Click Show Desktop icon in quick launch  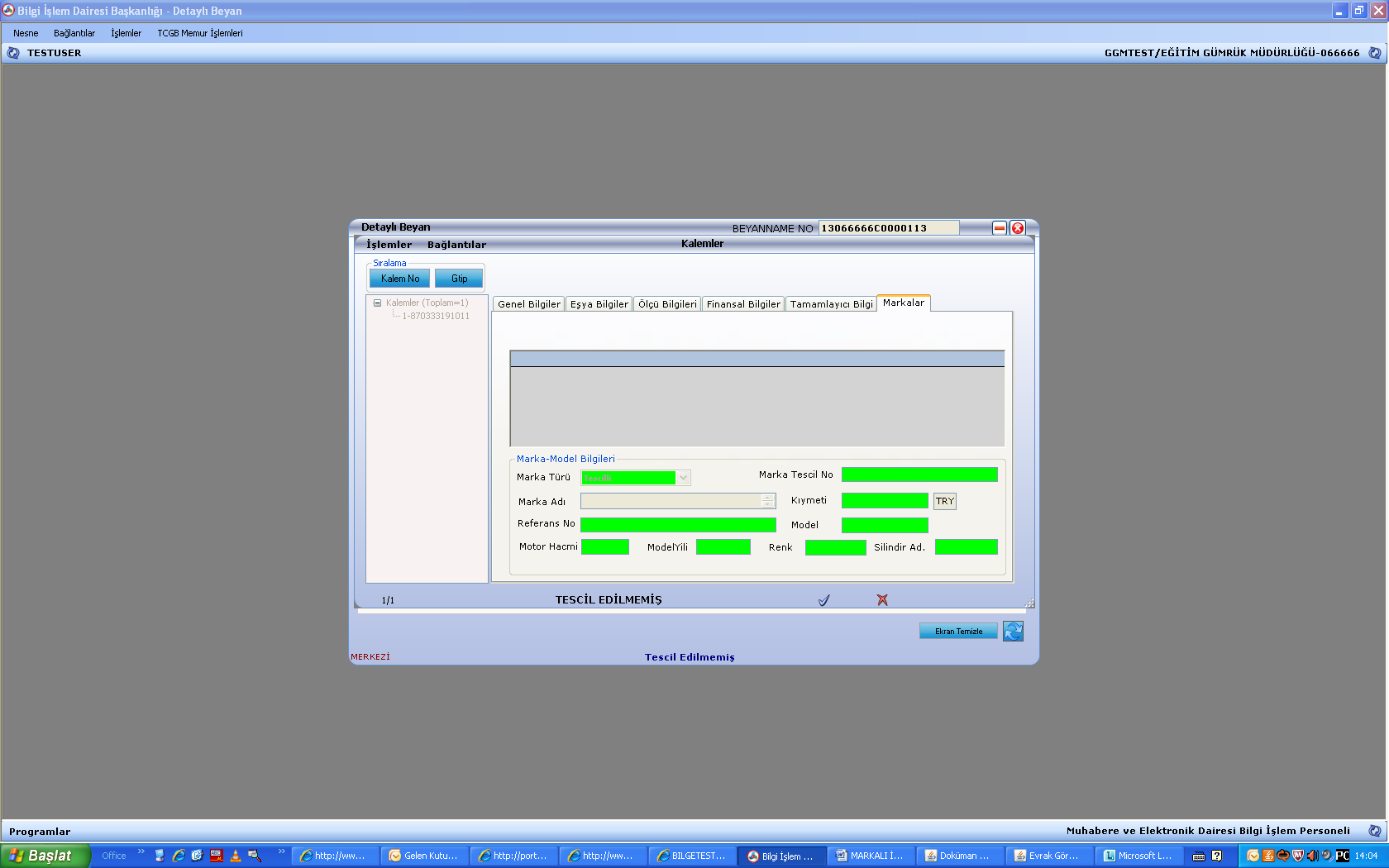pos(160,856)
